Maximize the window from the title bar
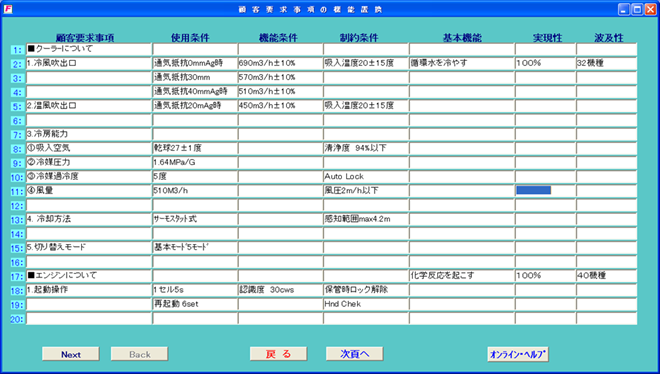The width and height of the screenshot is (660, 374). pos(637,9)
